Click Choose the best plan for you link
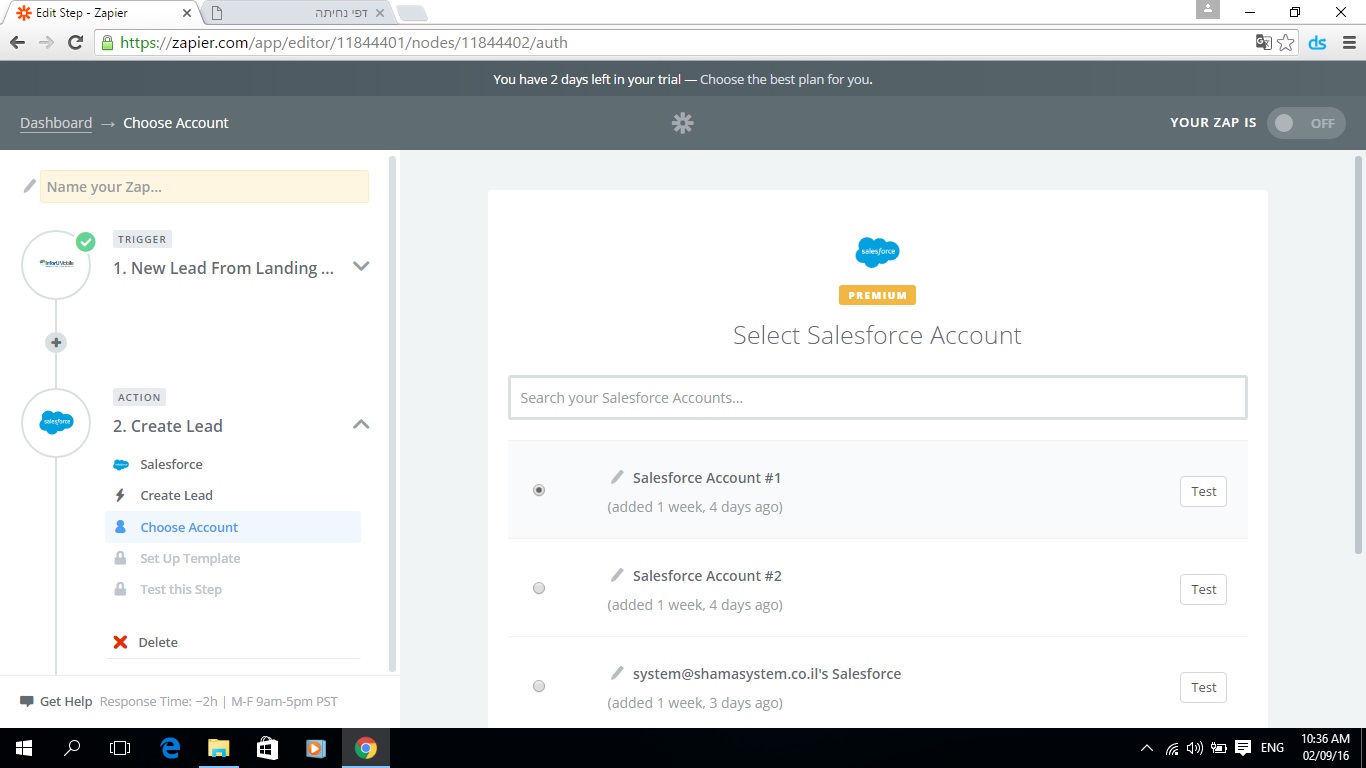 (x=786, y=79)
